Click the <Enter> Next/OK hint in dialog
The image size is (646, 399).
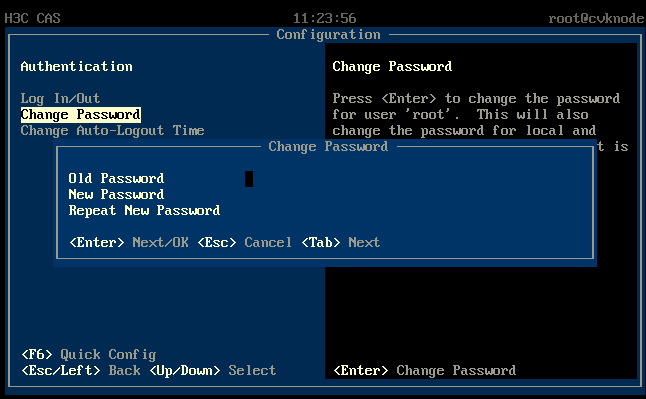point(129,242)
